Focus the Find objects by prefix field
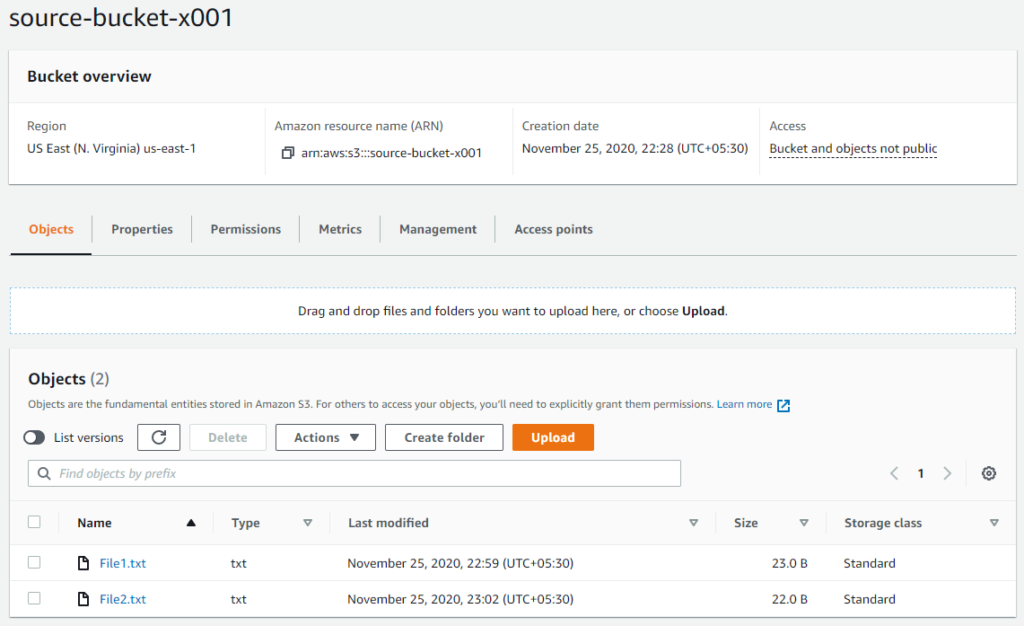 (x=354, y=473)
